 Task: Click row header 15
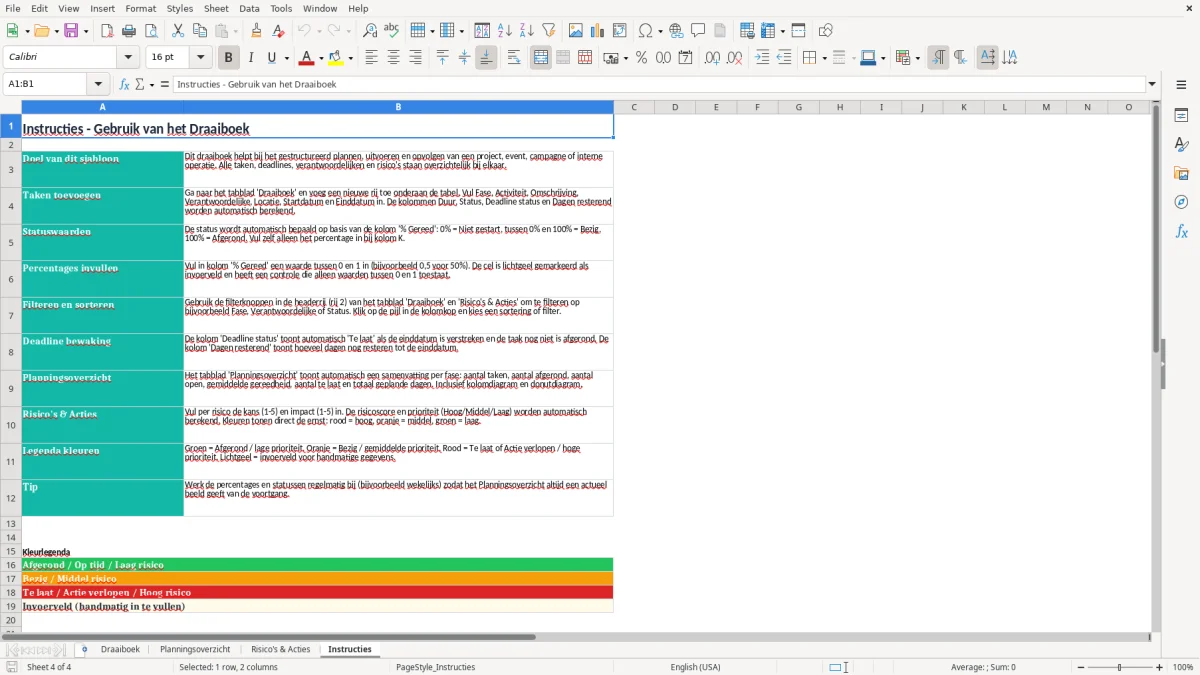11,551
